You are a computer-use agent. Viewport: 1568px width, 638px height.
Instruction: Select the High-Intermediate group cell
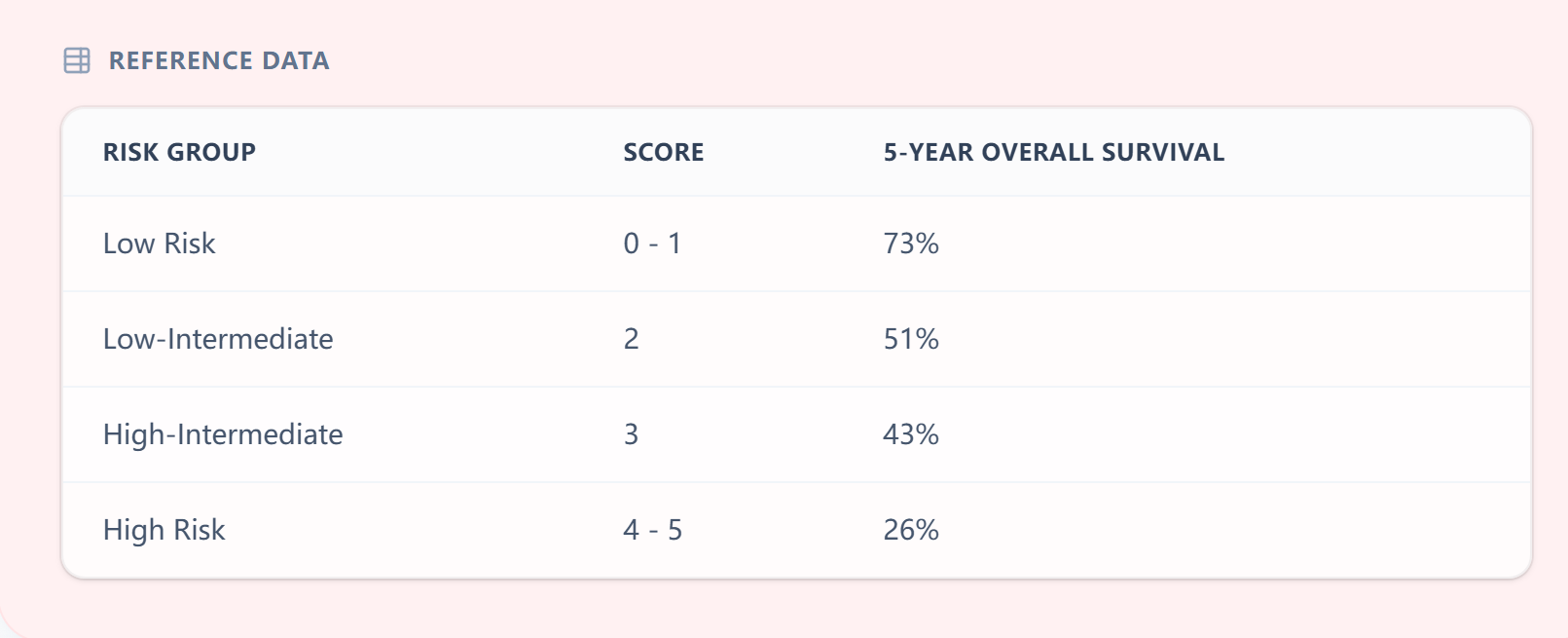tap(223, 434)
